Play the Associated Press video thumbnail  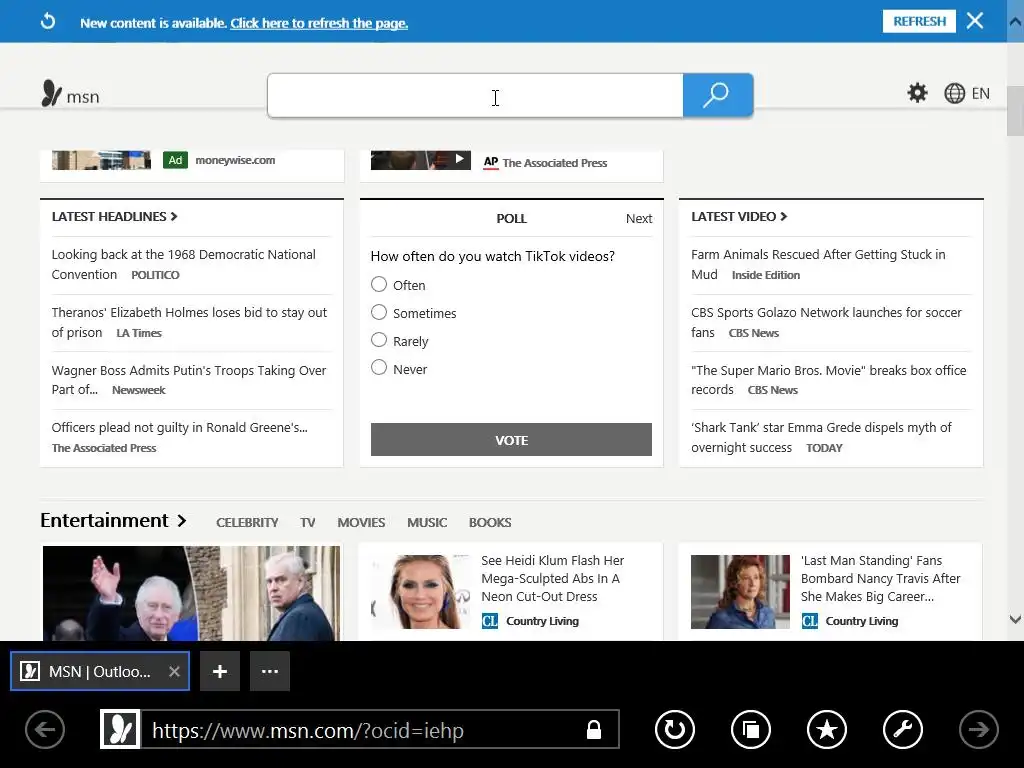[421, 159]
